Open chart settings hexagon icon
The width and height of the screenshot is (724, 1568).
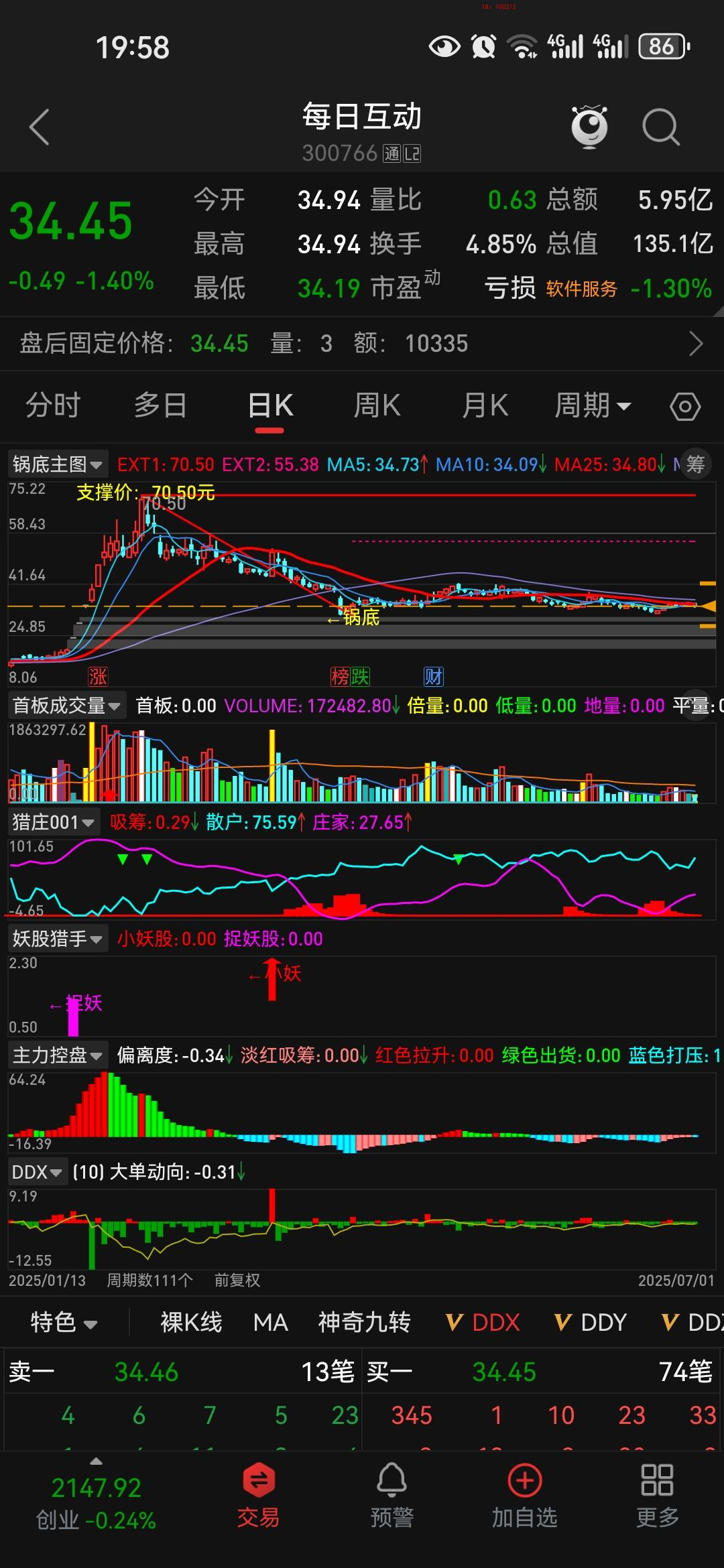684,407
